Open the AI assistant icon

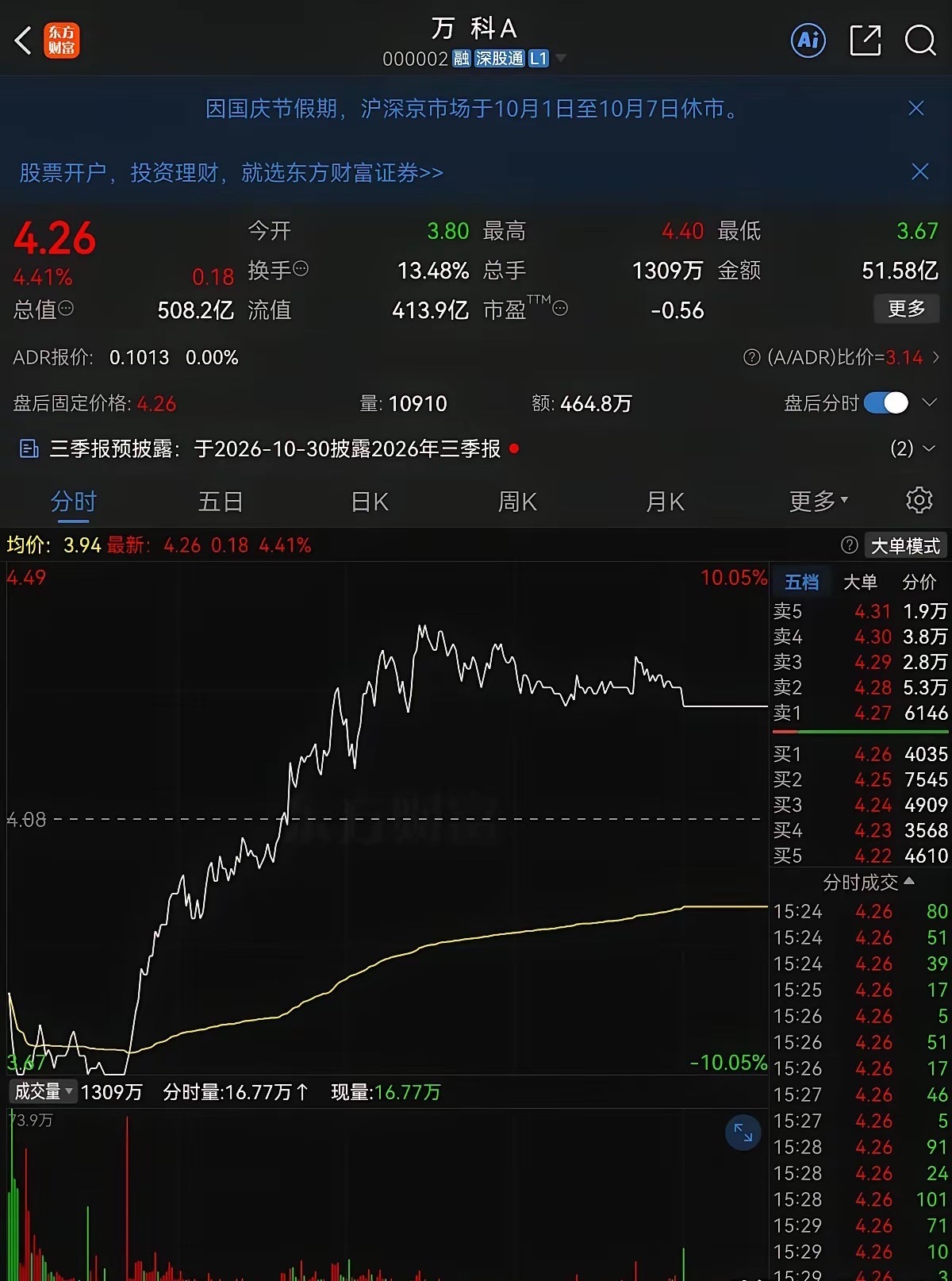pyautogui.click(x=808, y=40)
